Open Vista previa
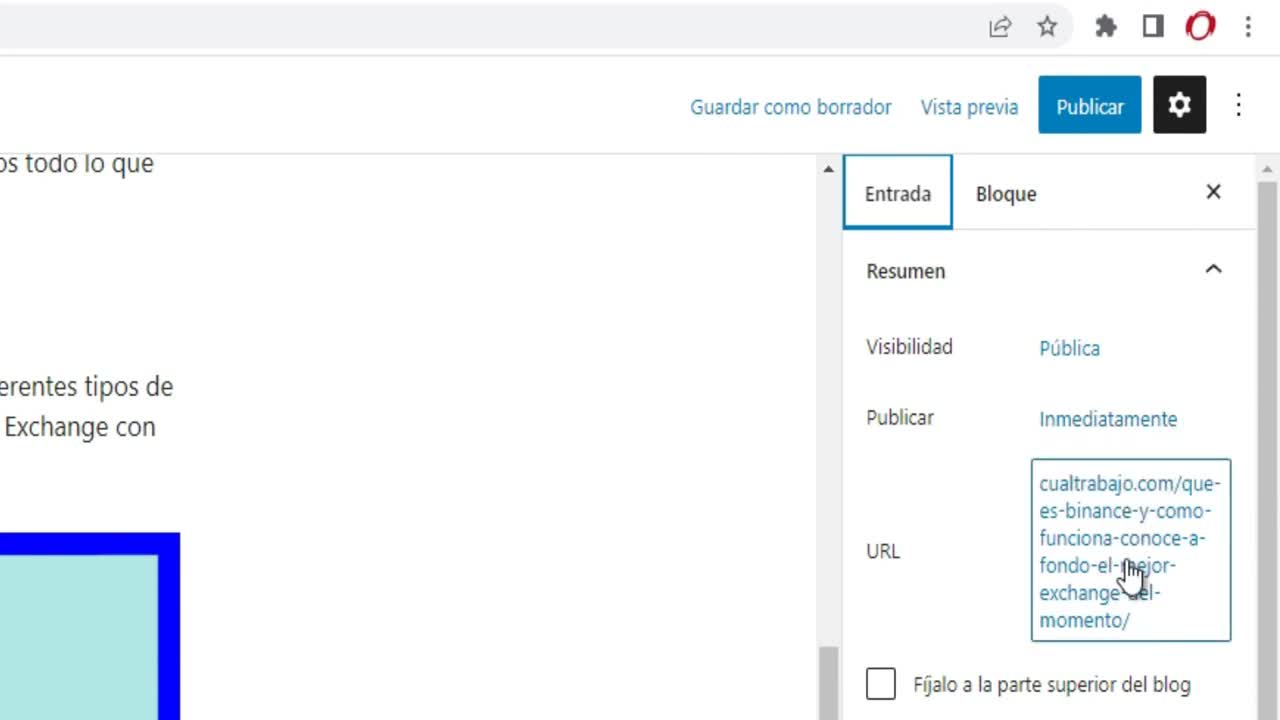The width and height of the screenshot is (1280, 720). (969, 107)
